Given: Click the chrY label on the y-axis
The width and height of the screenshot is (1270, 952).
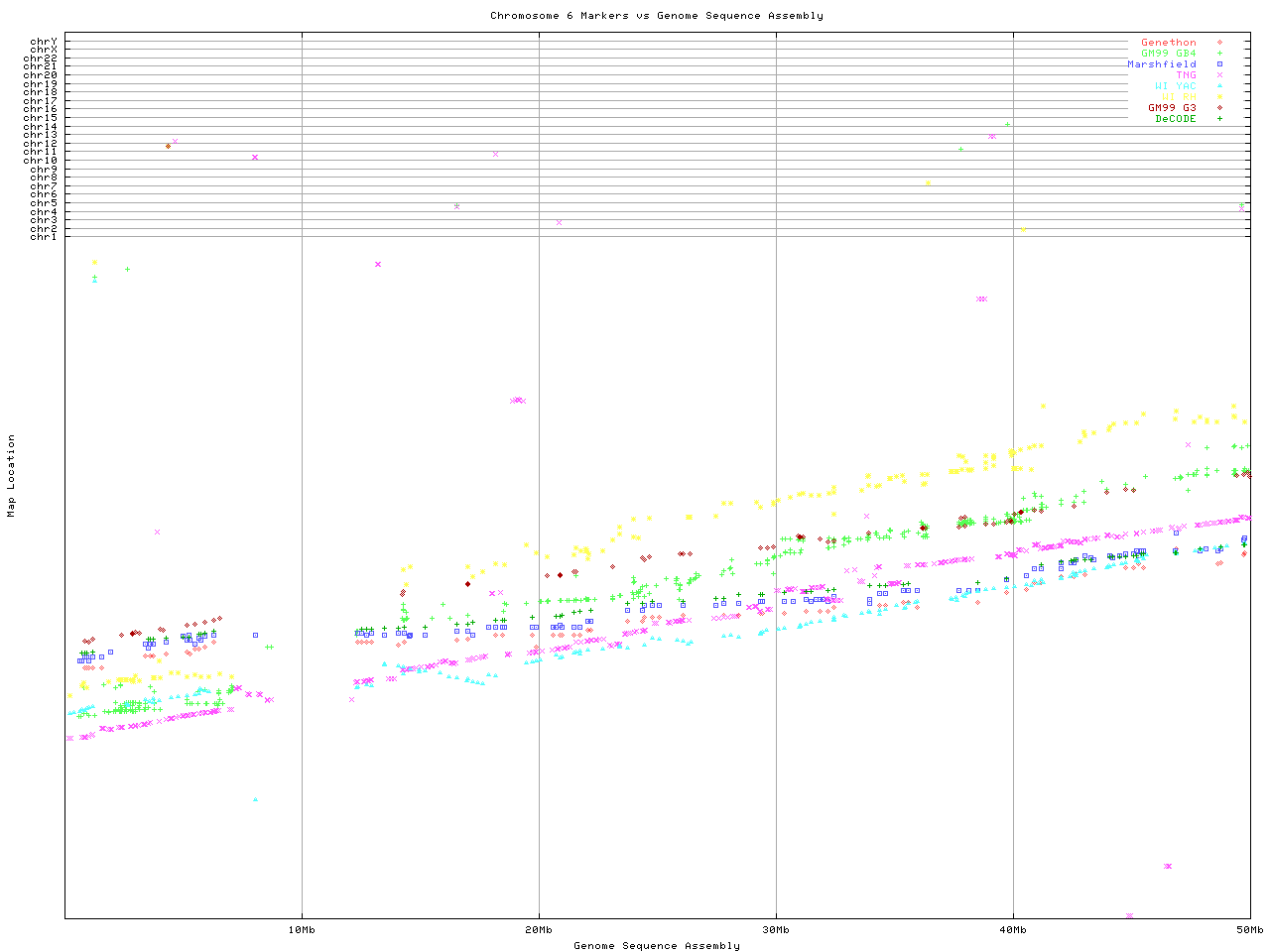Looking at the screenshot, I should click(43, 42).
